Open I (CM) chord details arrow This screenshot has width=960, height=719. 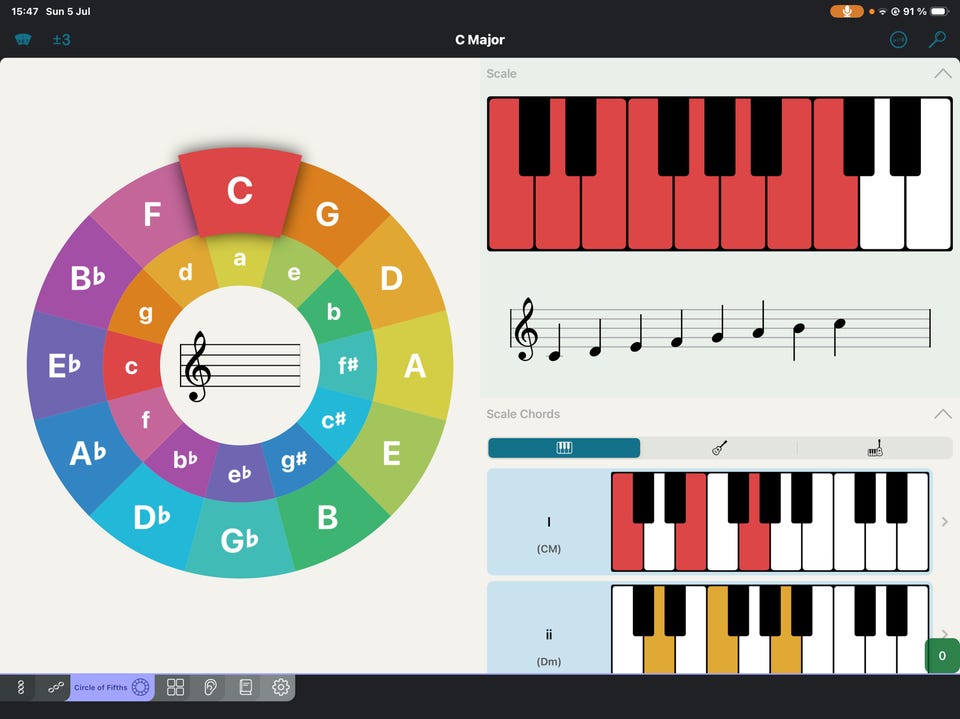click(945, 522)
